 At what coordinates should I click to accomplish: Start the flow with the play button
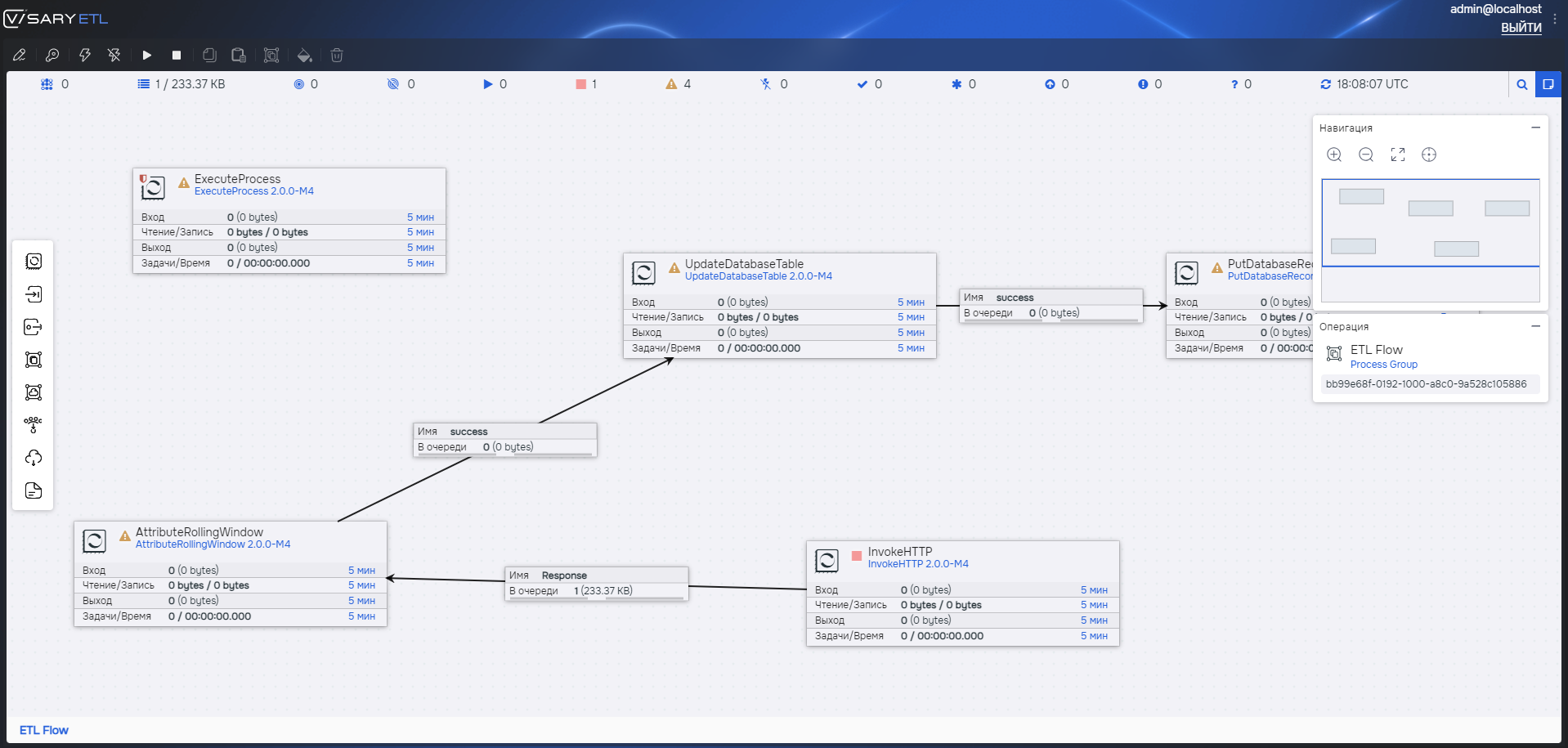pyautogui.click(x=147, y=55)
